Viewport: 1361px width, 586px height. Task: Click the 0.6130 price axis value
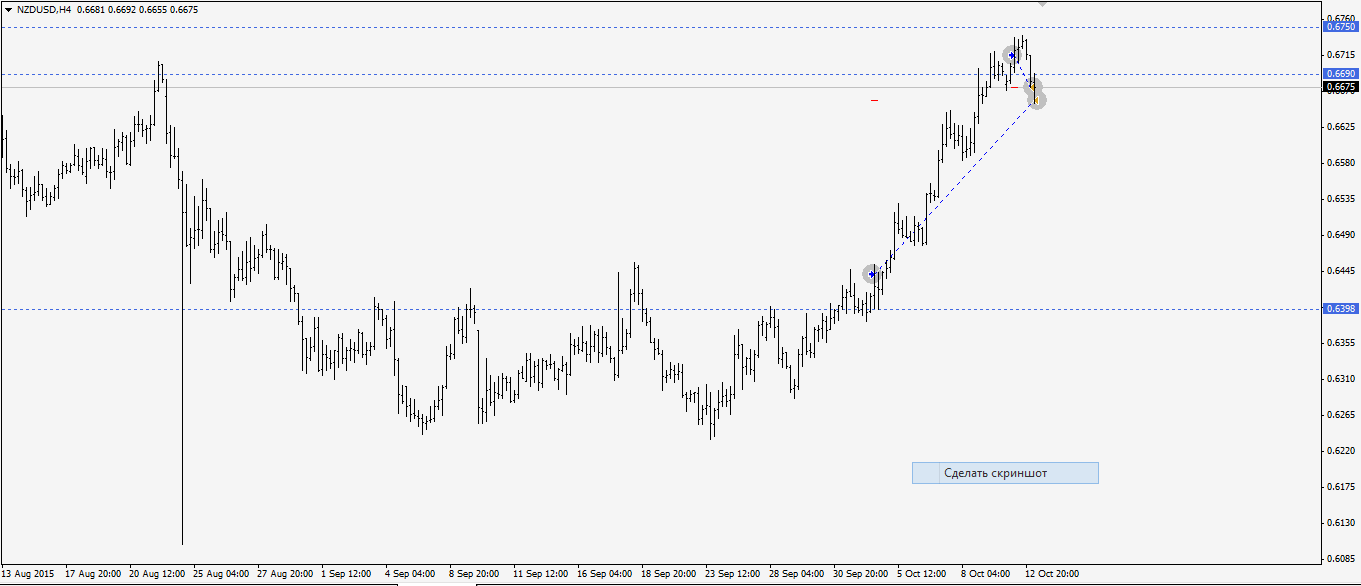point(1343,523)
